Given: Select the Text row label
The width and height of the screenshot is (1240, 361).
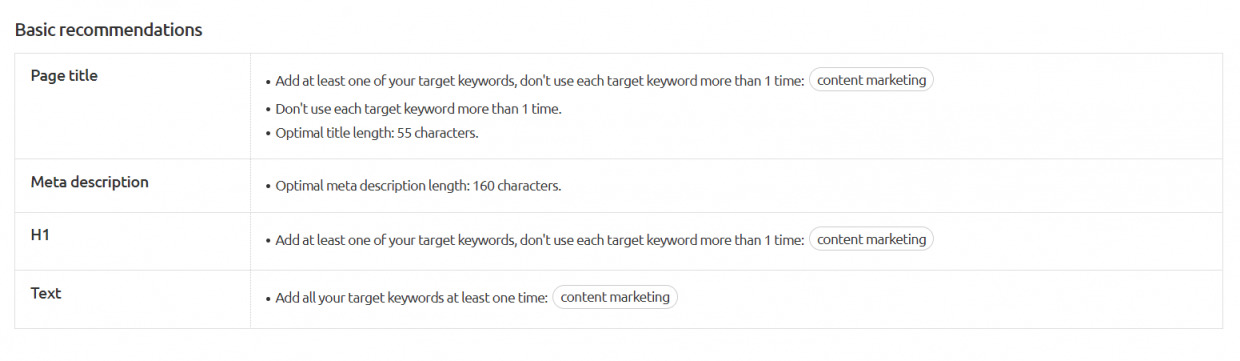Looking at the screenshot, I should point(46,293).
